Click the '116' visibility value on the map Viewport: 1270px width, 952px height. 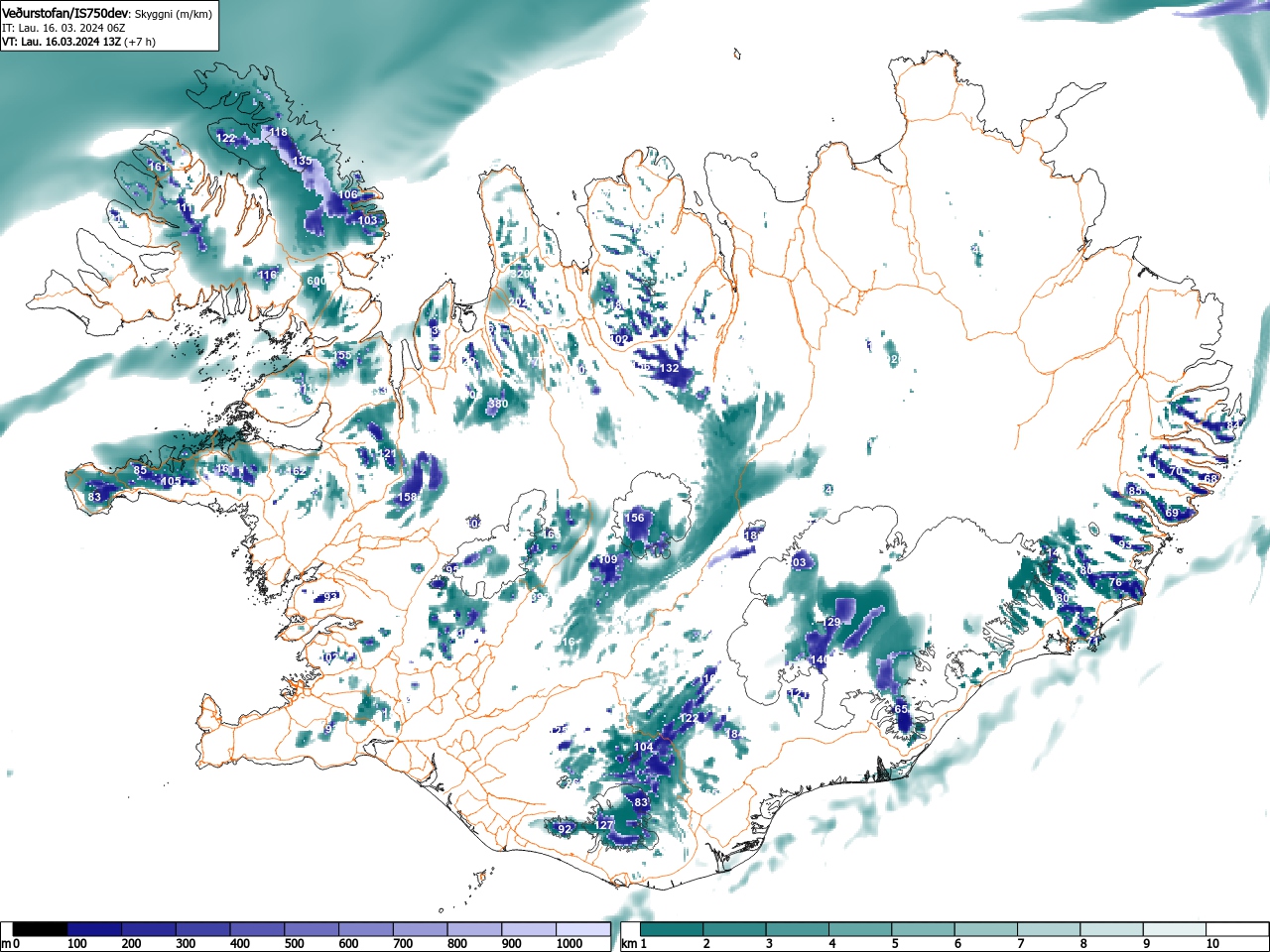[x=268, y=275]
